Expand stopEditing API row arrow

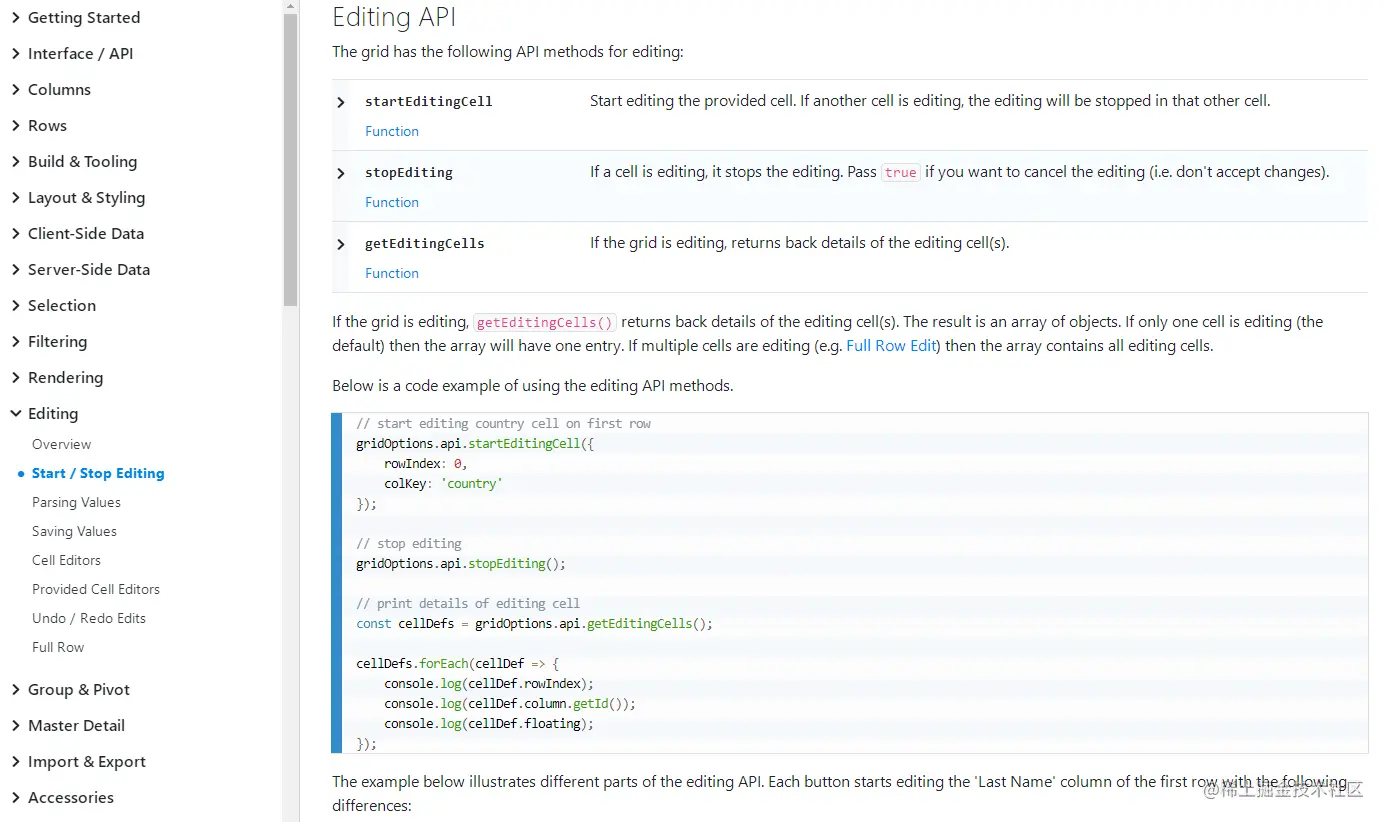tap(341, 173)
